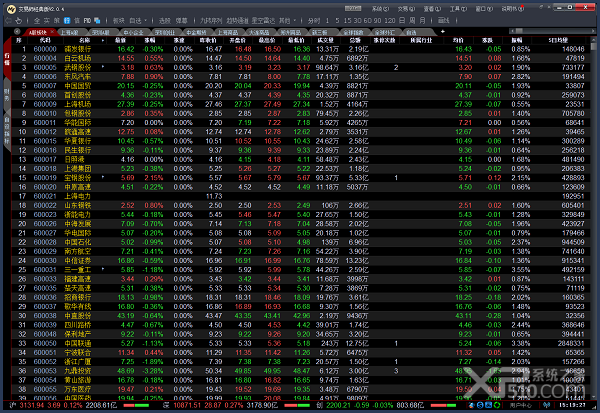Click the Shanghai index value 3131.94
This screenshot has height=413, width=600.
[32, 405]
